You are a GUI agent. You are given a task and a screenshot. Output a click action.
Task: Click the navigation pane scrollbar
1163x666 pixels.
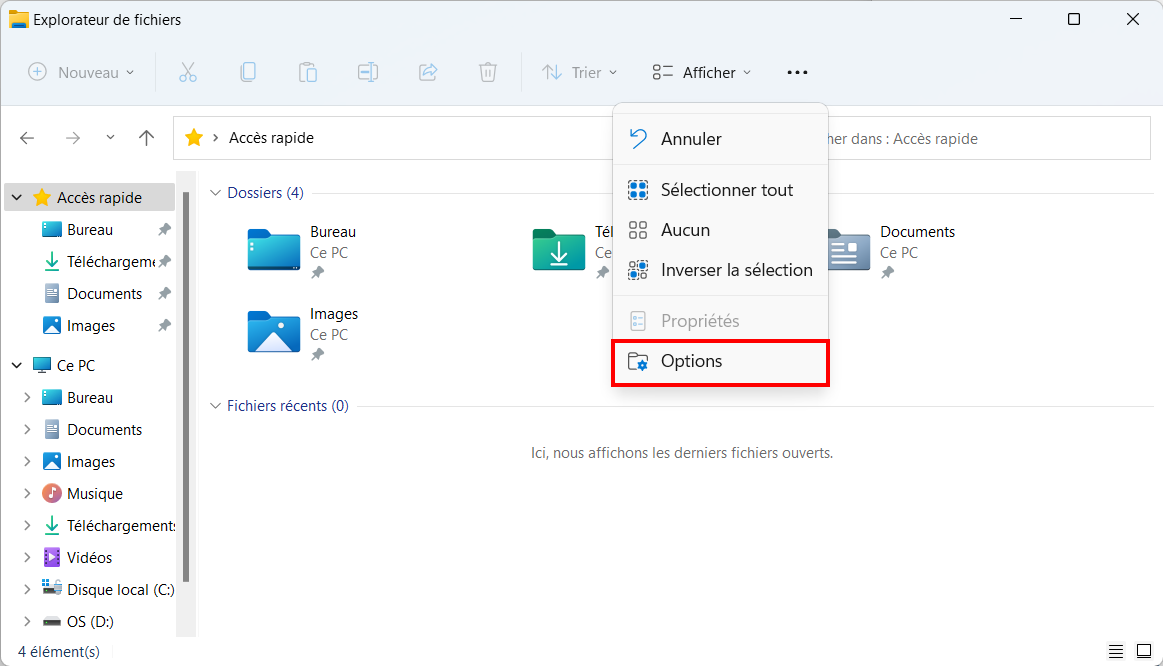click(x=186, y=386)
